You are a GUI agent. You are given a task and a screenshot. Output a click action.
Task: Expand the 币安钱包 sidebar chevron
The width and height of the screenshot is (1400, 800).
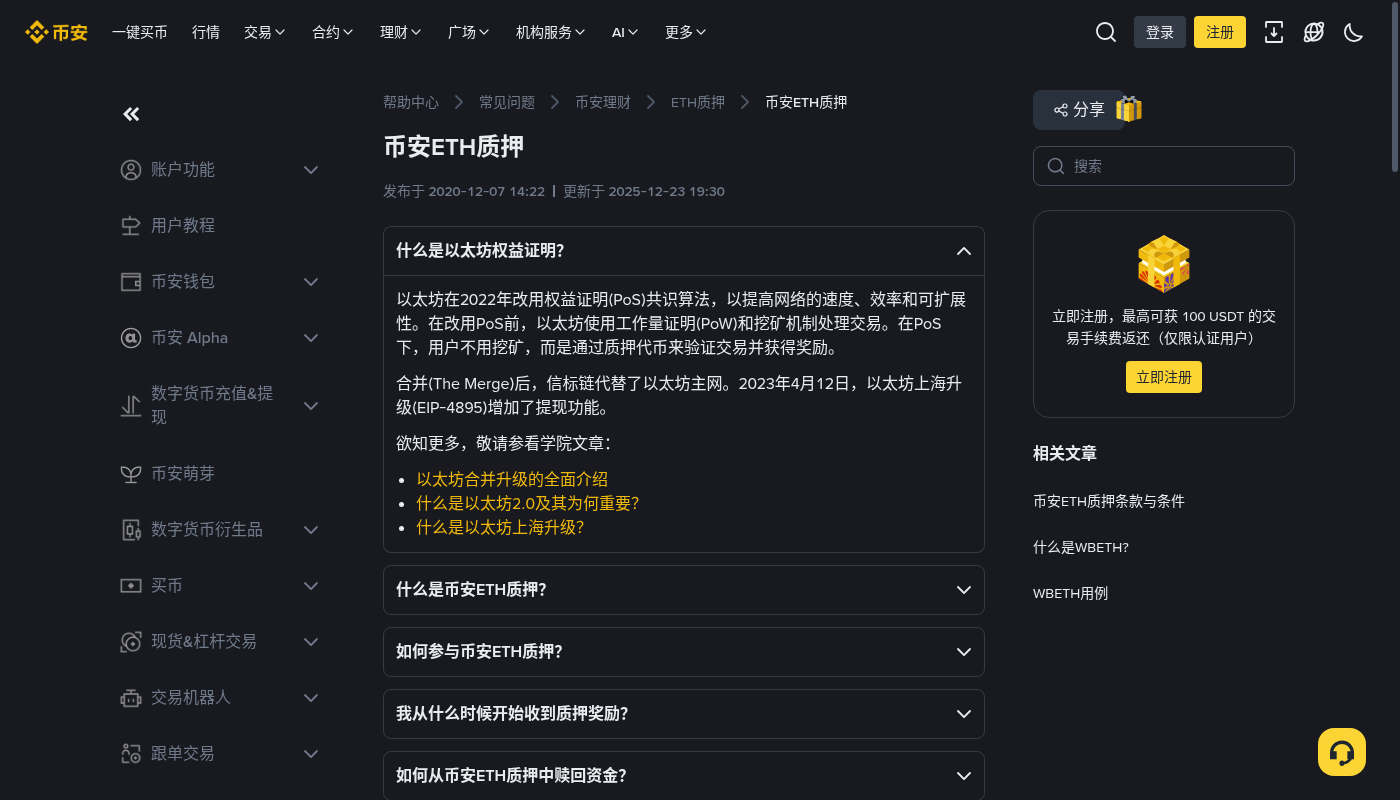pos(311,282)
